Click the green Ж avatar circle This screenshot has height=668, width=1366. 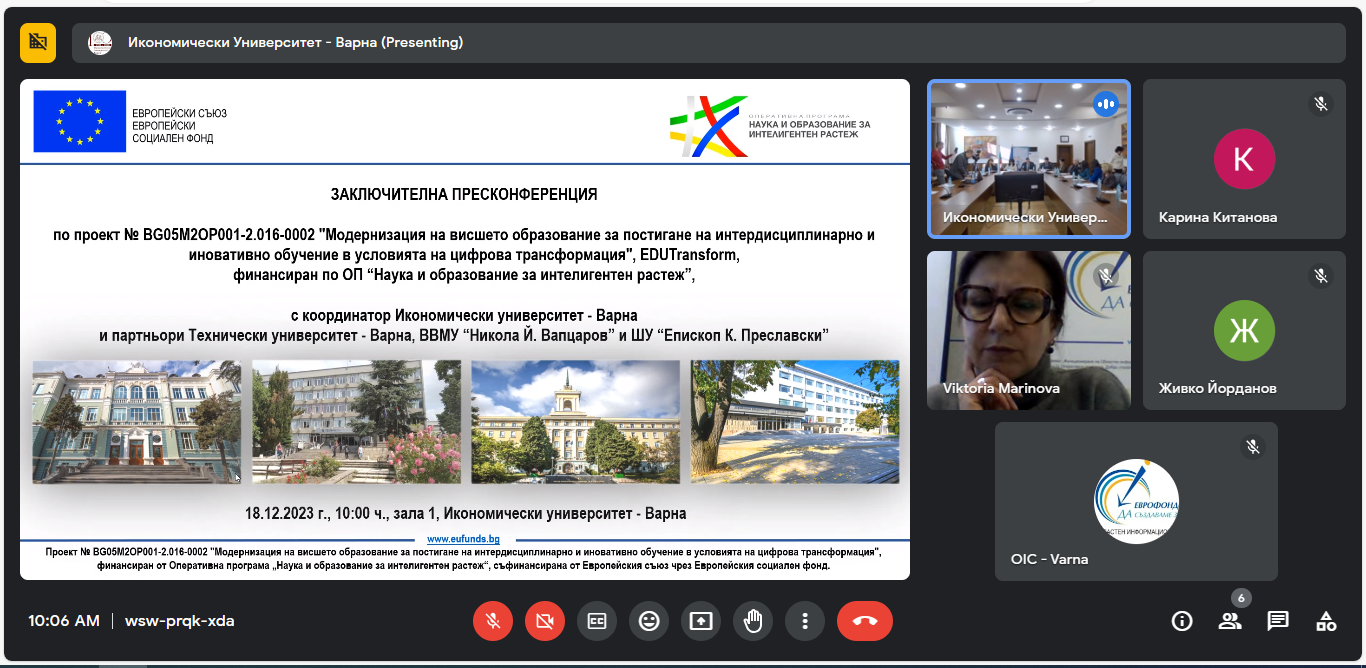click(x=1244, y=330)
